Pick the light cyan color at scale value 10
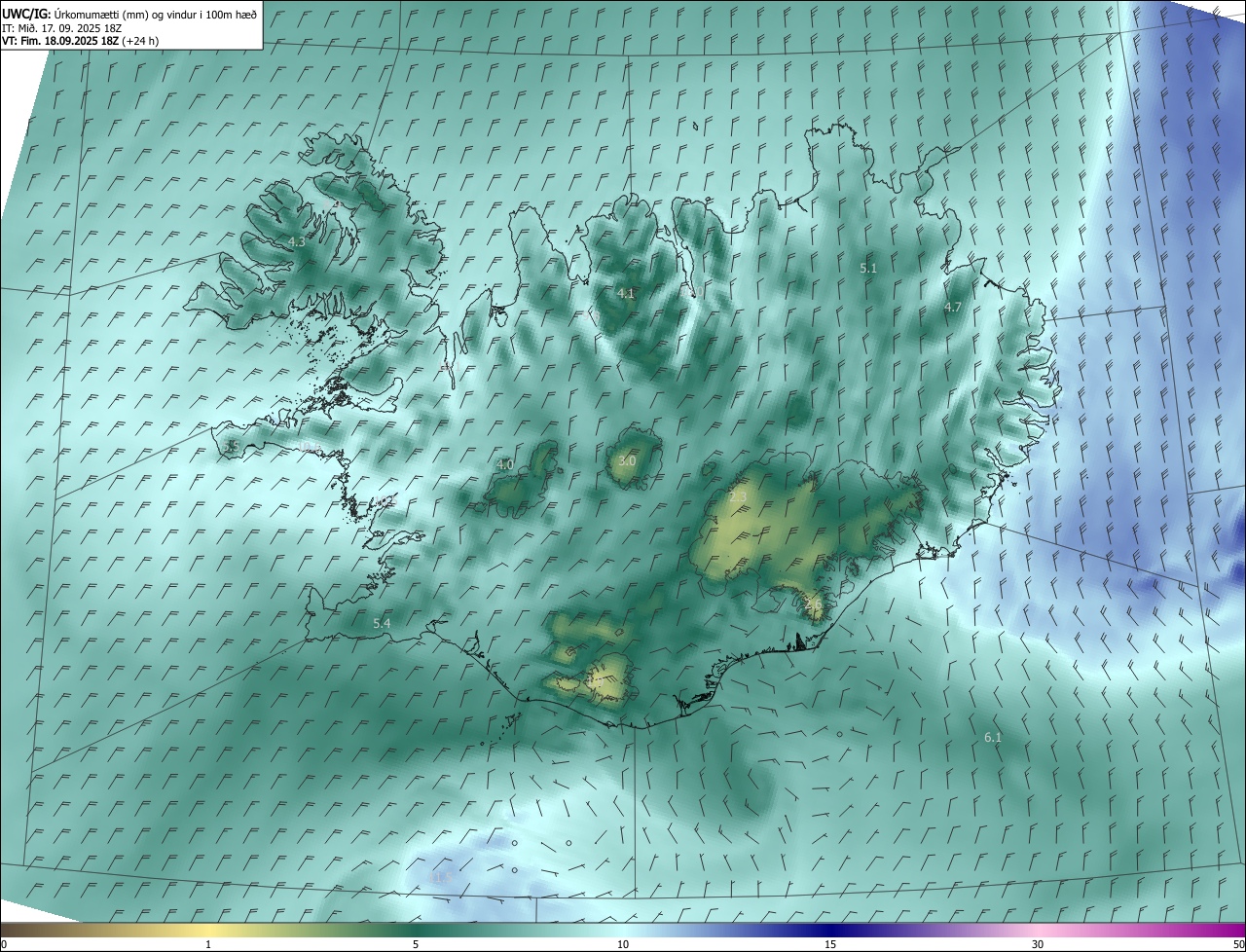Viewport: 1246px width, 952px height. click(x=623, y=930)
